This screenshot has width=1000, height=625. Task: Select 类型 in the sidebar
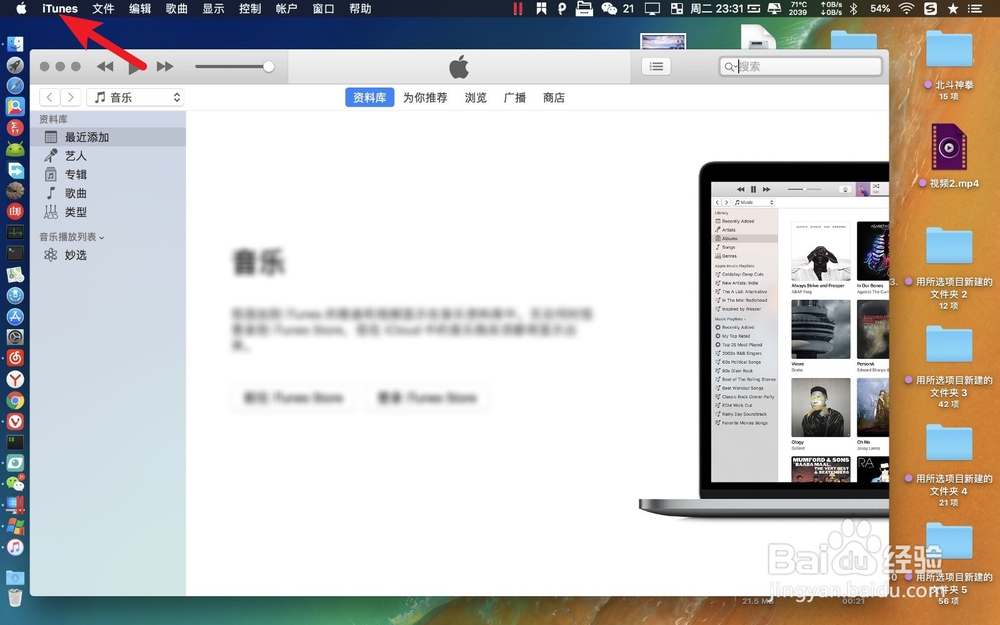pos(108,212)
